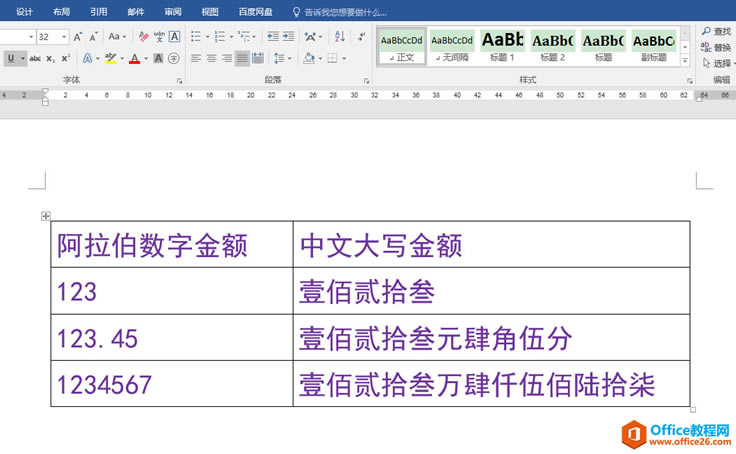
Task: Click the Tell Me search box
Action: 340,12
